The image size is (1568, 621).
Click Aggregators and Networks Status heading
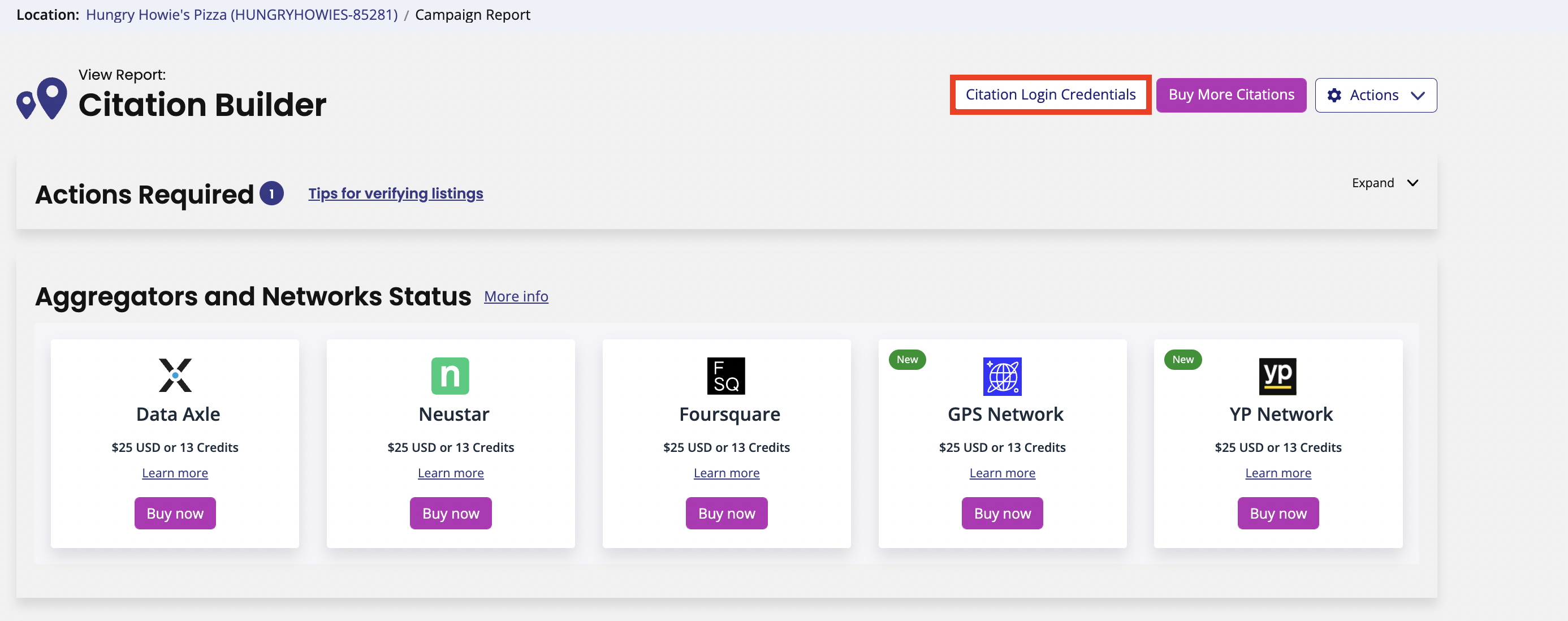[253, 296]
